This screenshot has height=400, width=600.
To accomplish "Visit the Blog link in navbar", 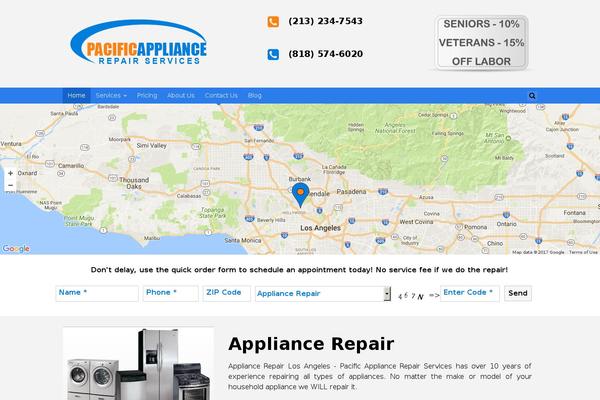I will click(254, 95).
